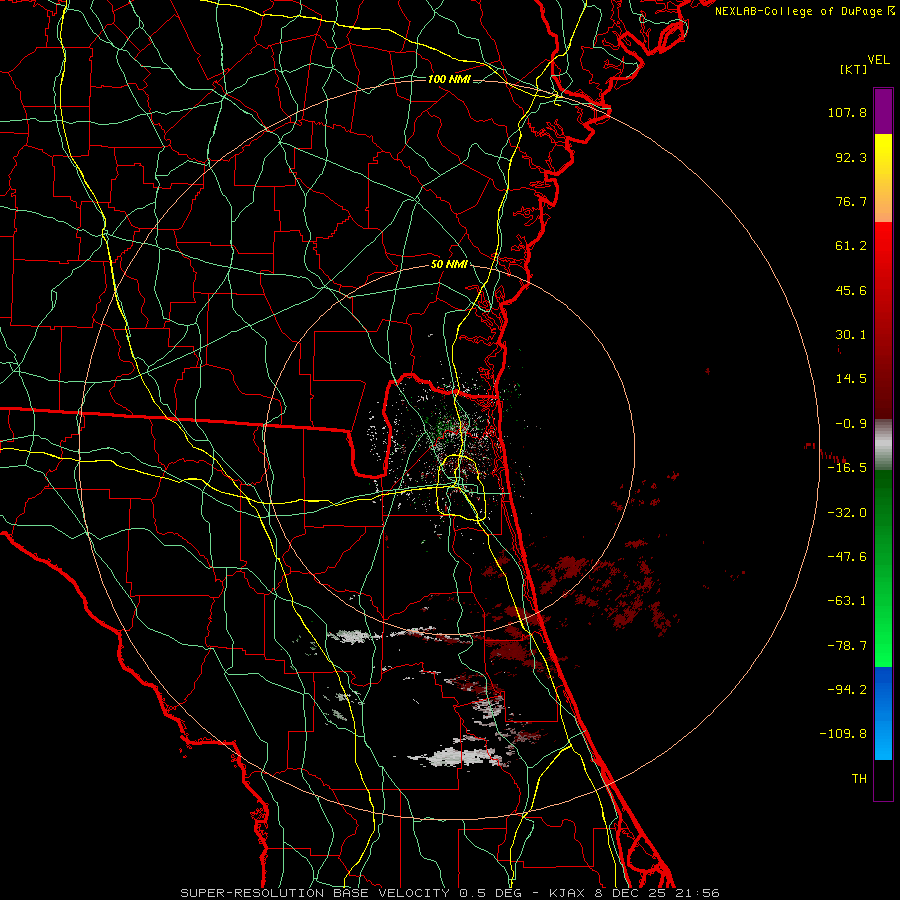
Task: Click the 100 NMI range ring label
Action: 449,79
